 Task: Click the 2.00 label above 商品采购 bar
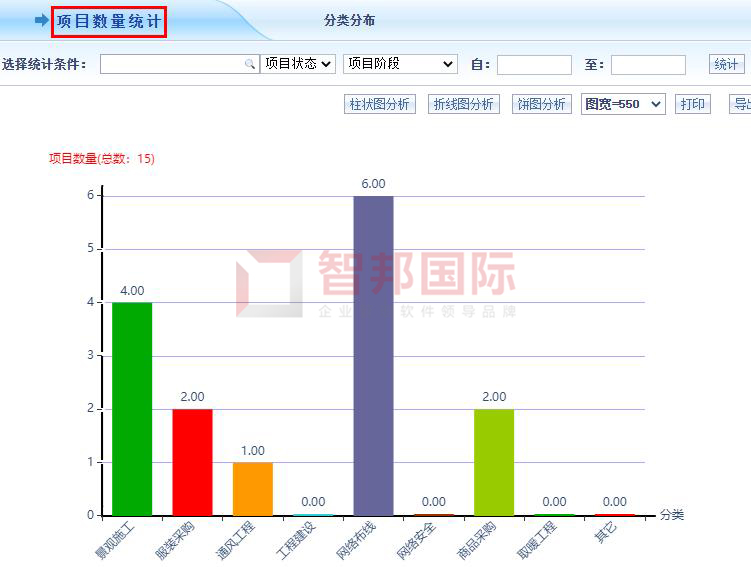[x=494, y=397]
